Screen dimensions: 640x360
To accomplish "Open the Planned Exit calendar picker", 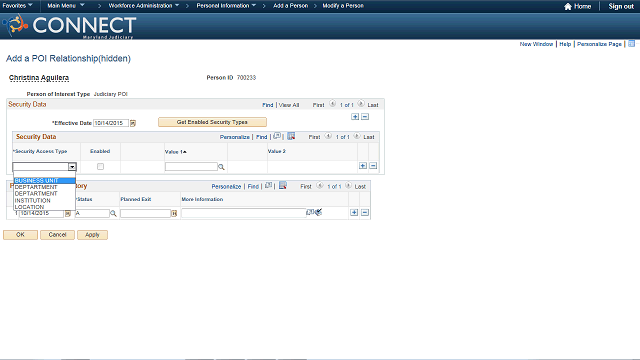I will click(x=174, y=213).
